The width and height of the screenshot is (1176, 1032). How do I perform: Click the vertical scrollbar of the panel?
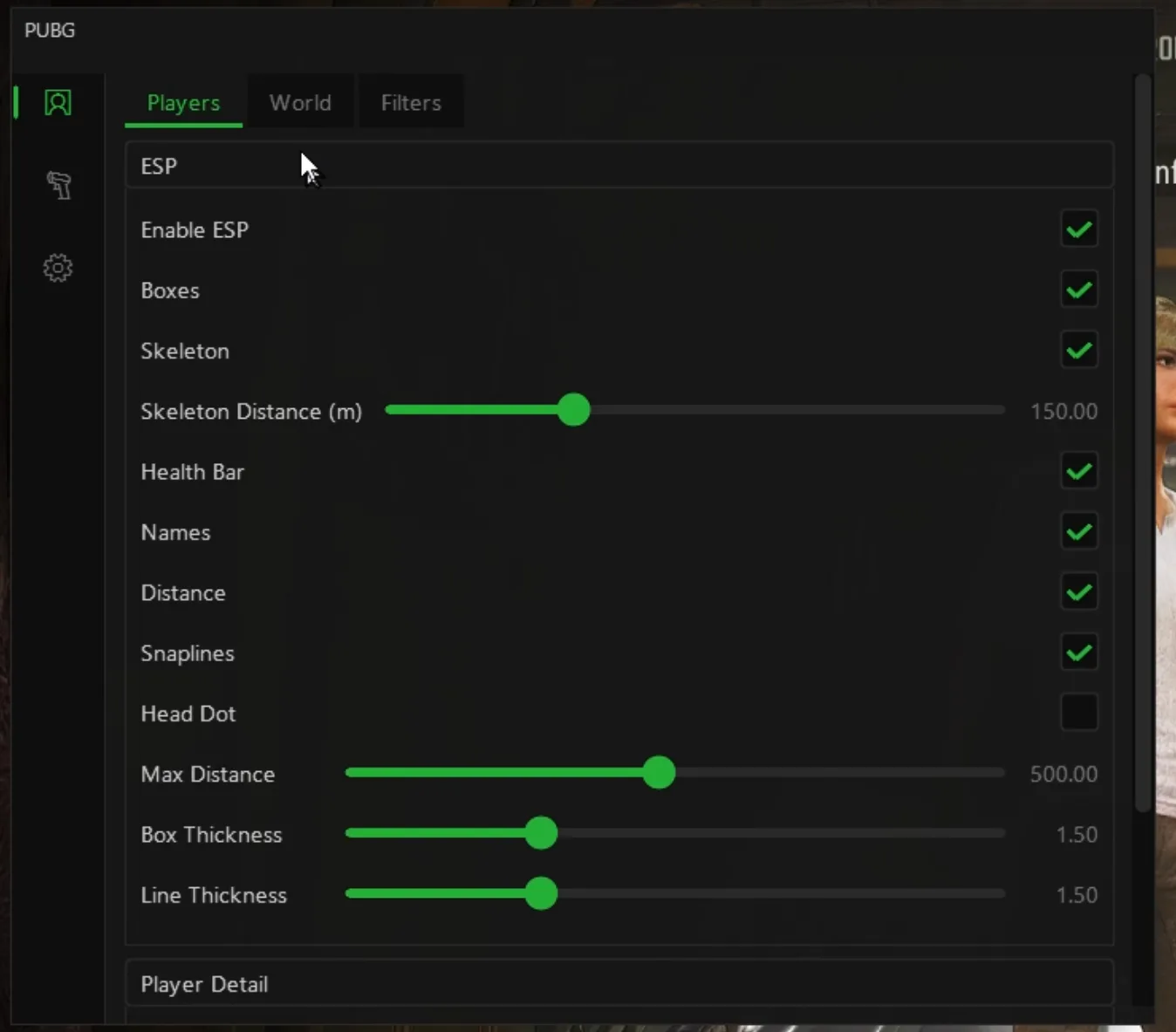pos(1143,445)
